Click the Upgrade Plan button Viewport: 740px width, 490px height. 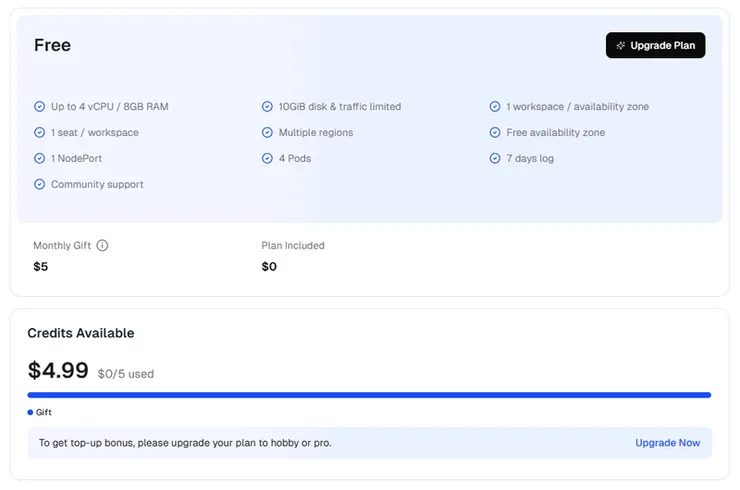pos(655,45)
